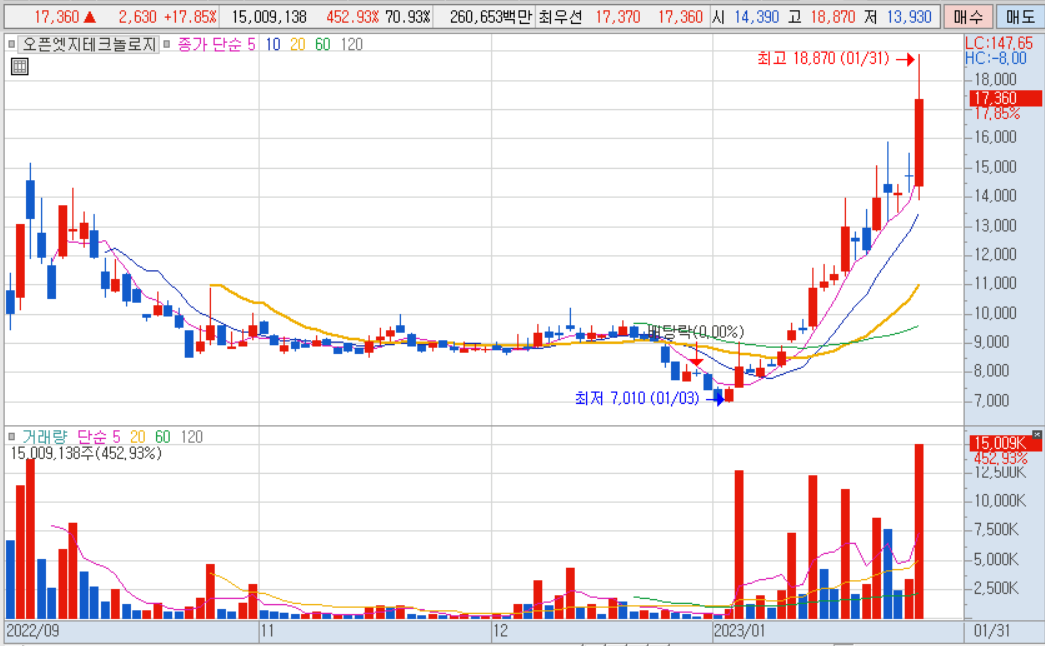Click the small square marker before 오픈엣지테크놀로지
The image size is (1045, 646).
click(x=11, y=44)
